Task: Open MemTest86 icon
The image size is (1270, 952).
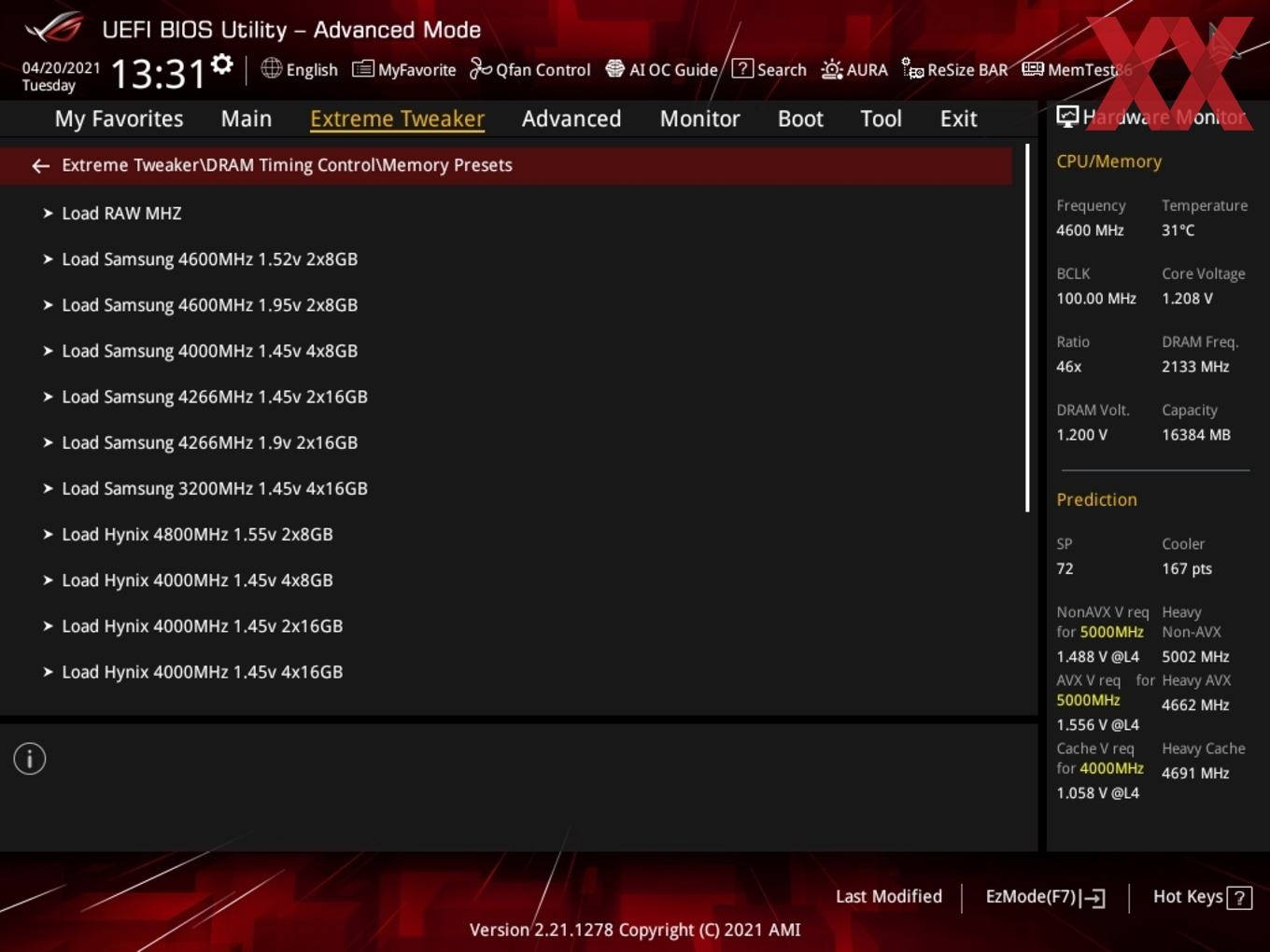Action: (1033, 69)
